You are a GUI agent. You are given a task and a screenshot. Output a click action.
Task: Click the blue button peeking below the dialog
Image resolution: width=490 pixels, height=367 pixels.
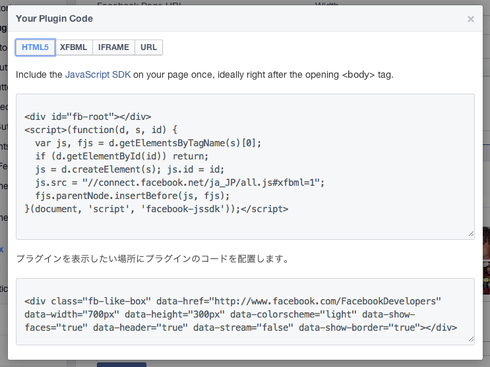[x=122, y=365]
